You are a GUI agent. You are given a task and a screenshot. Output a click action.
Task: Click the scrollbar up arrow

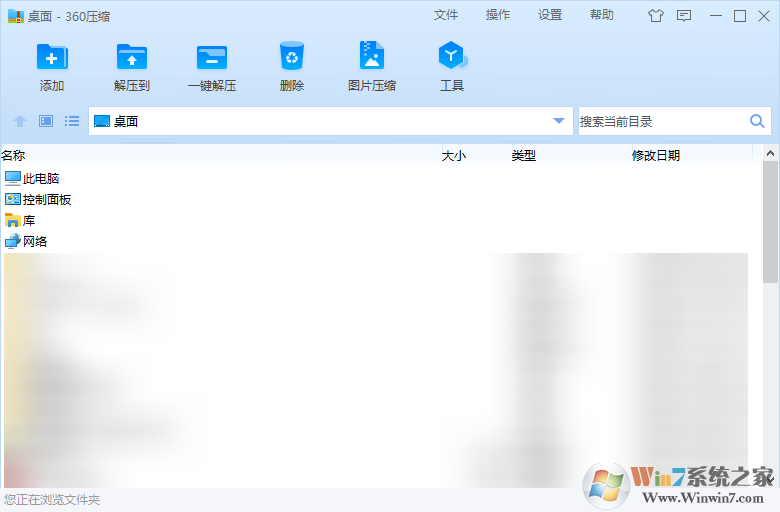pos(771,153)
